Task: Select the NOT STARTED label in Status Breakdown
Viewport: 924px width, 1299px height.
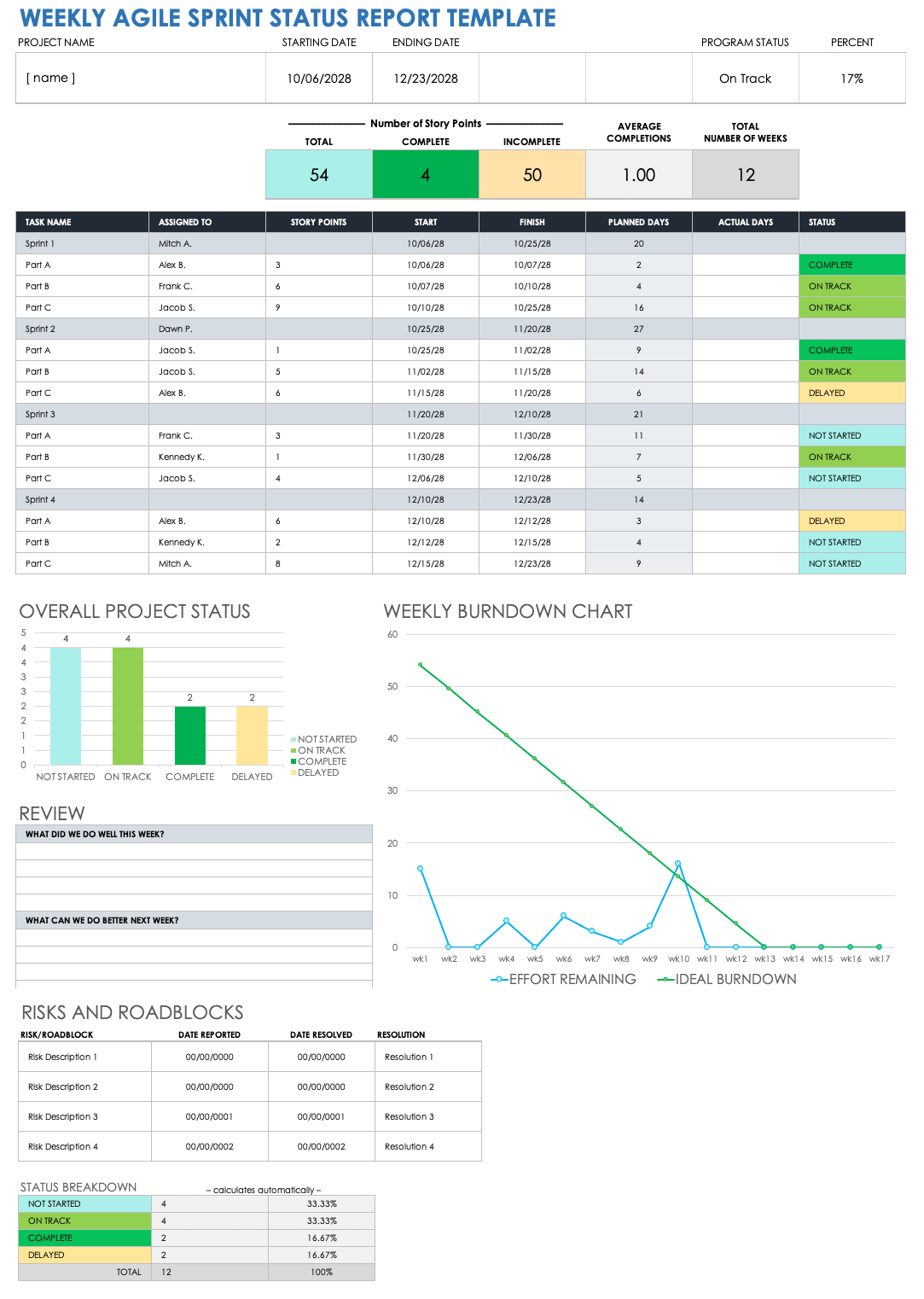Action: point(84,1203)
